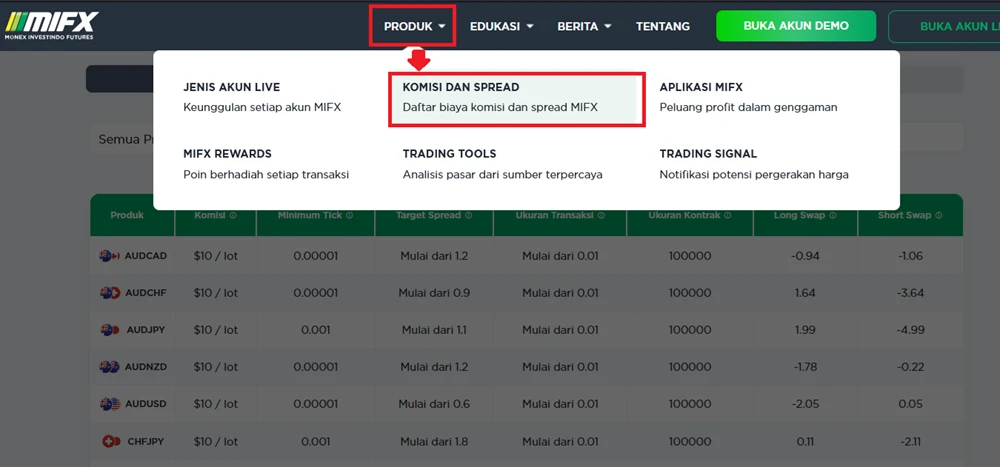1000x467 pixels.
Task: Click the MIFX Monex Investindo Futures logo
Action: [x=52, y=26]
